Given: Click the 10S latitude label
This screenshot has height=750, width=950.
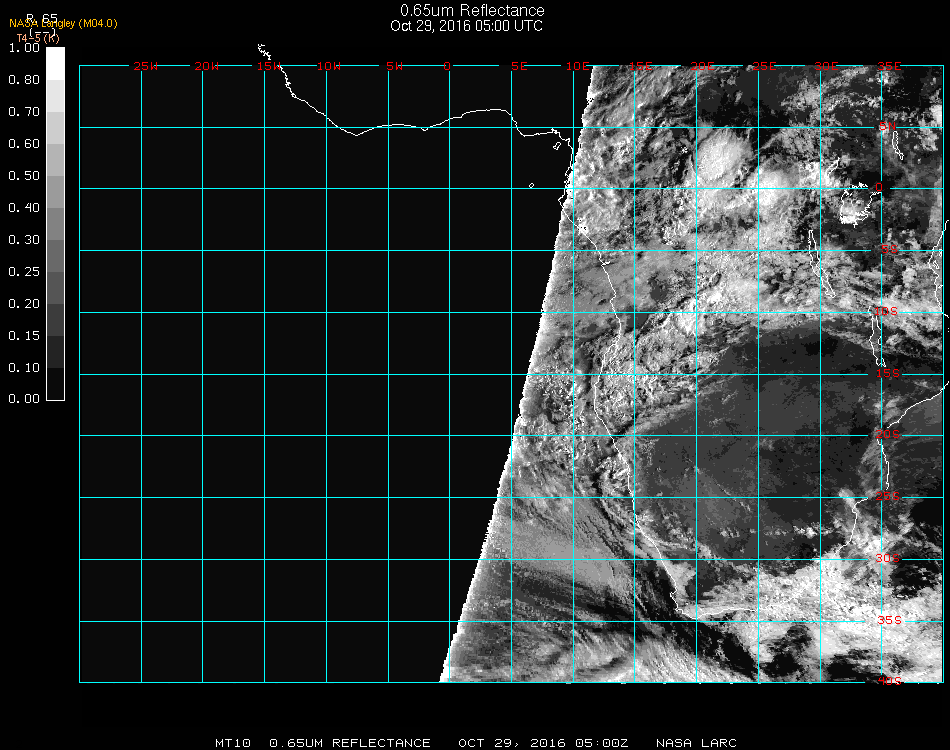Looking at the screenshot, I should 886,311.
